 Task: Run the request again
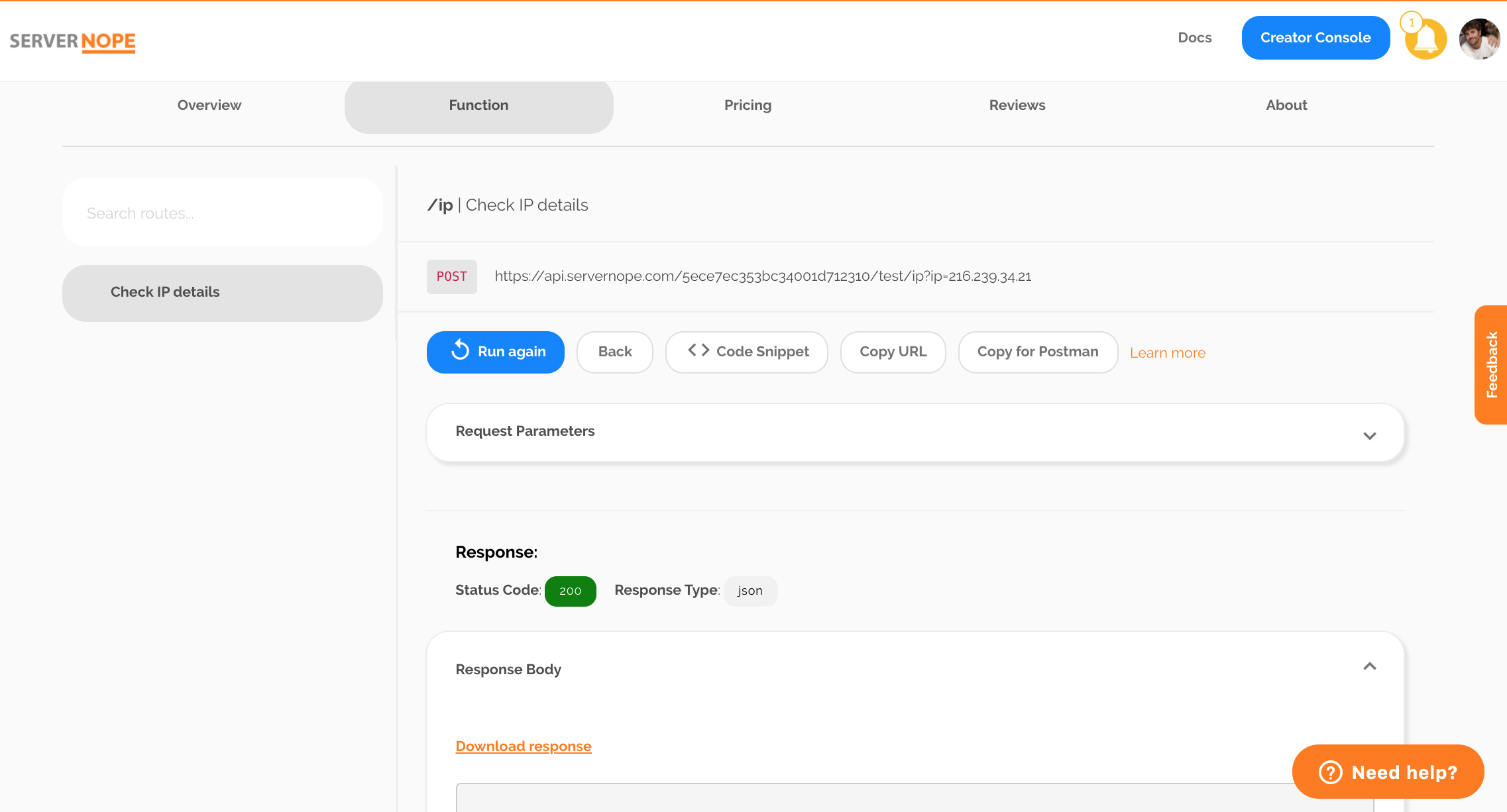coord(495,352)
